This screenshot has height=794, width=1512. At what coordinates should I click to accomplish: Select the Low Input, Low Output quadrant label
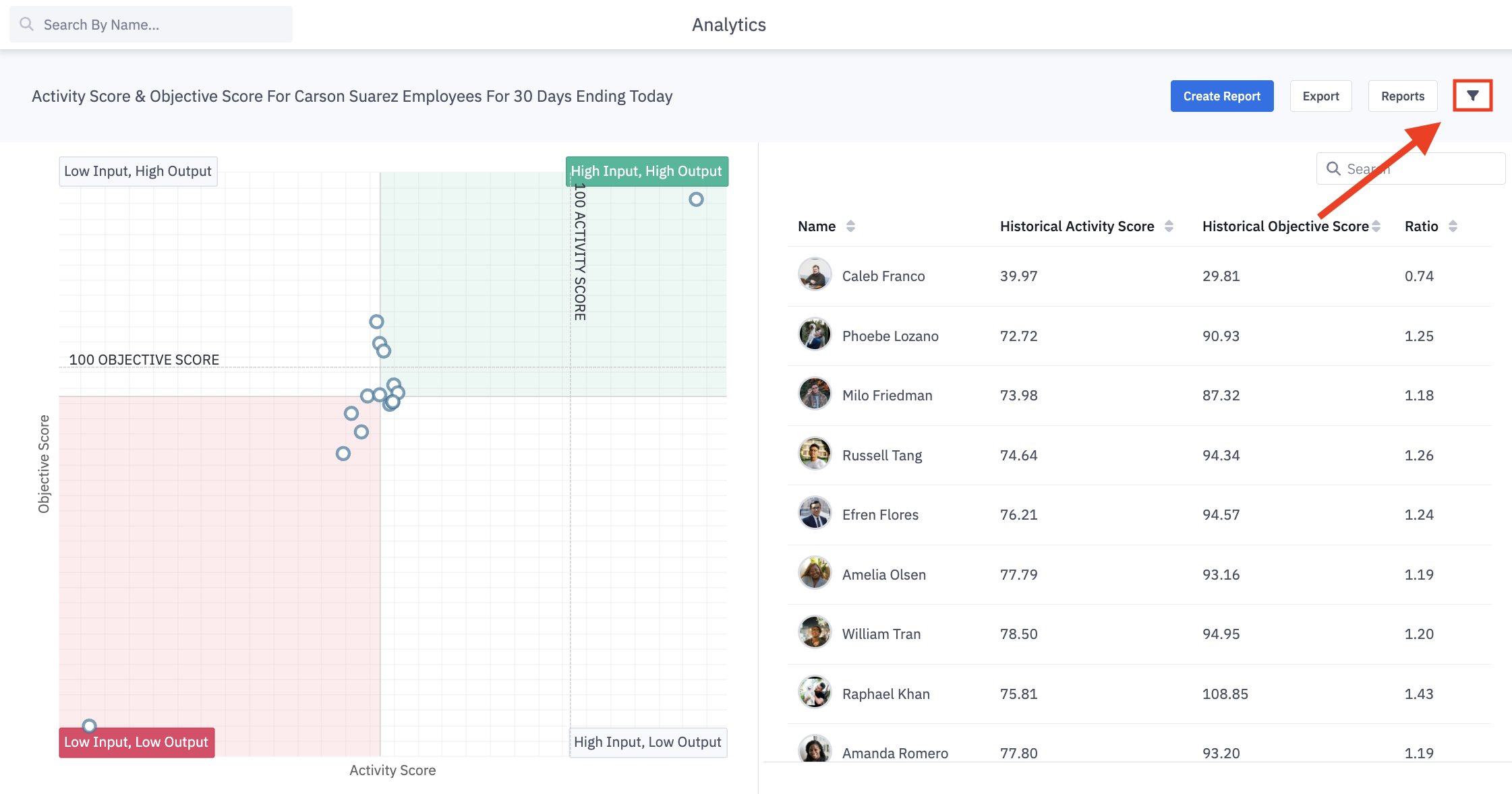point(136,742)
